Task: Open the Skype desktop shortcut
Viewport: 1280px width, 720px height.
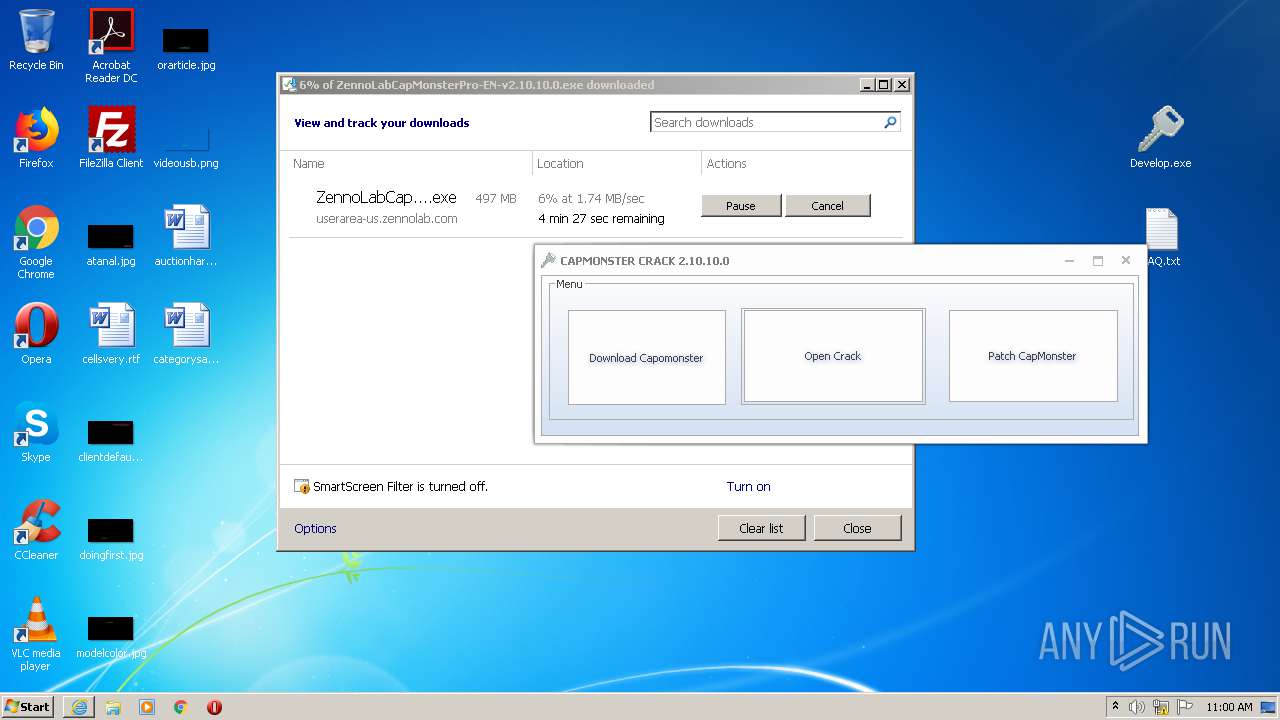Action: (x=36, y=432)
